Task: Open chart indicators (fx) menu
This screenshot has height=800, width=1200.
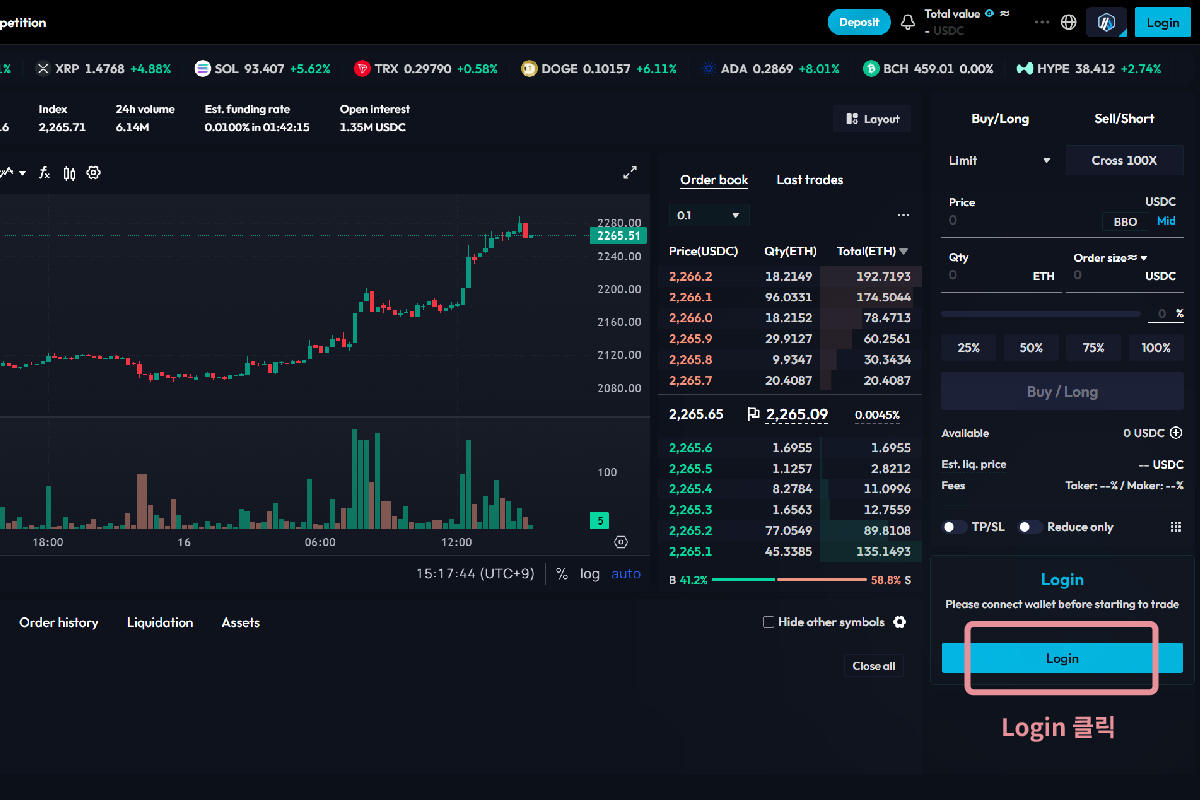Action: pyautogui.click(x=44, y=173)
